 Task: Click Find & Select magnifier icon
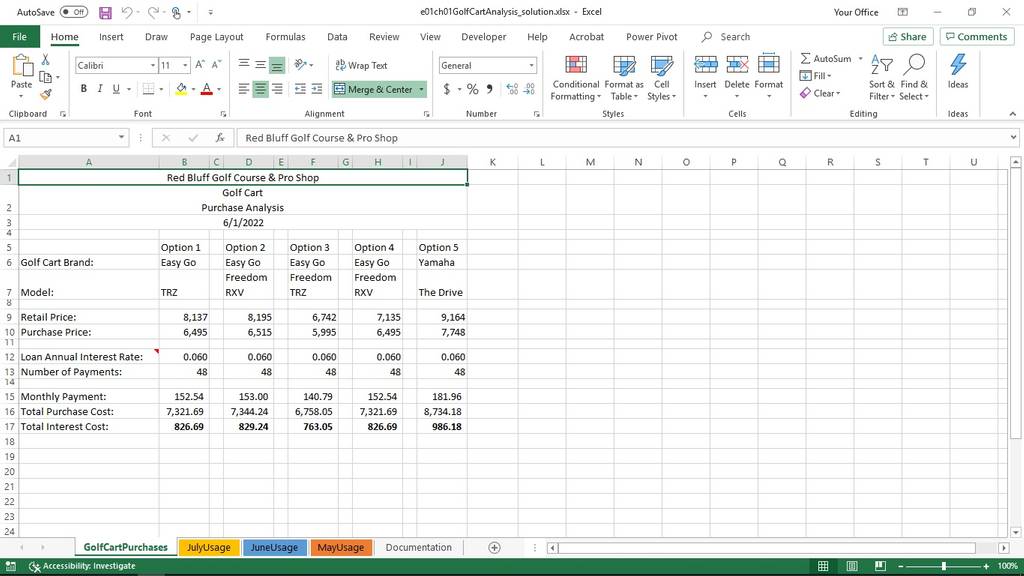tap(914, 65)
